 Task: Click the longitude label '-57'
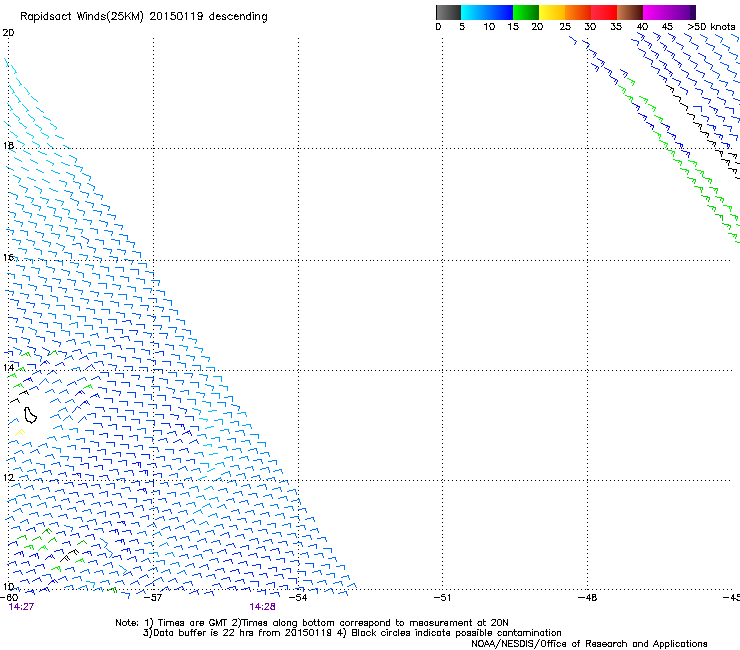coord(152,597)
